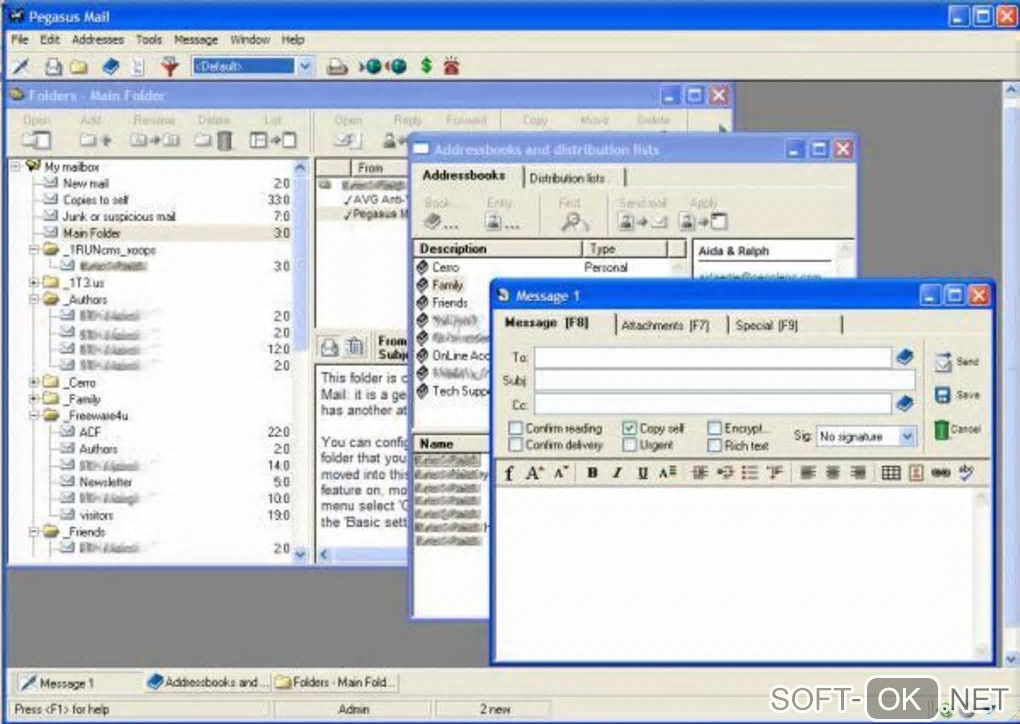Click the red alarm toolbar icon
1020x724 pixels.
[x=451, y=66]
